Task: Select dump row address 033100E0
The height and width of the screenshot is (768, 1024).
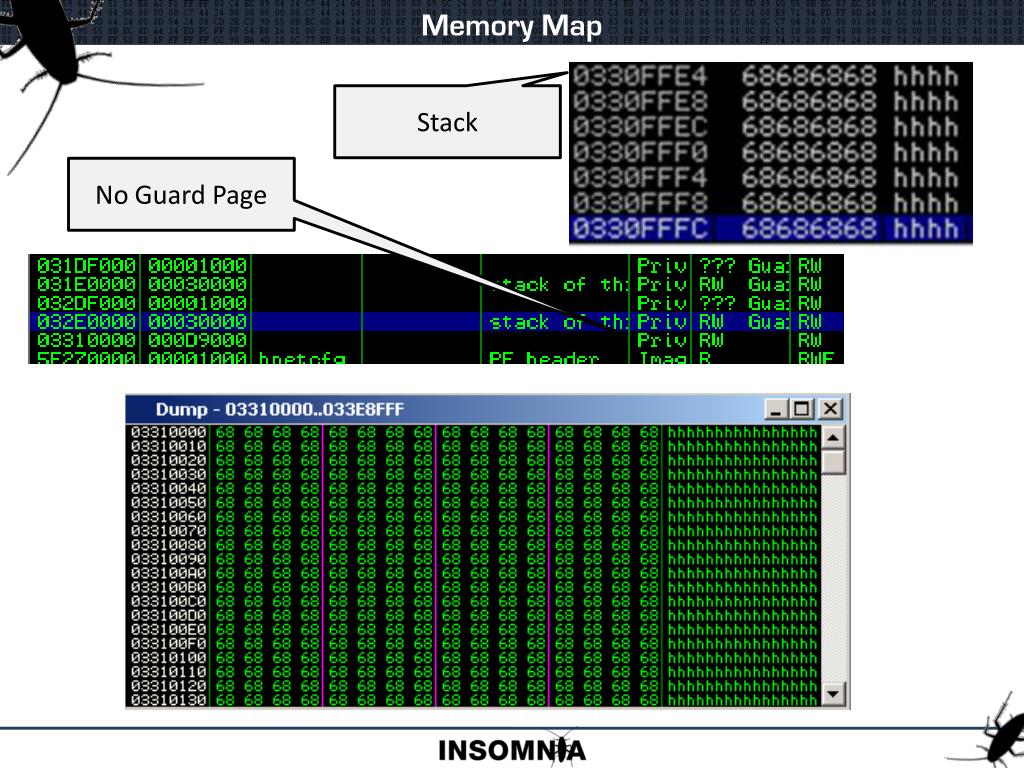Action: click(x=168, y=630)
